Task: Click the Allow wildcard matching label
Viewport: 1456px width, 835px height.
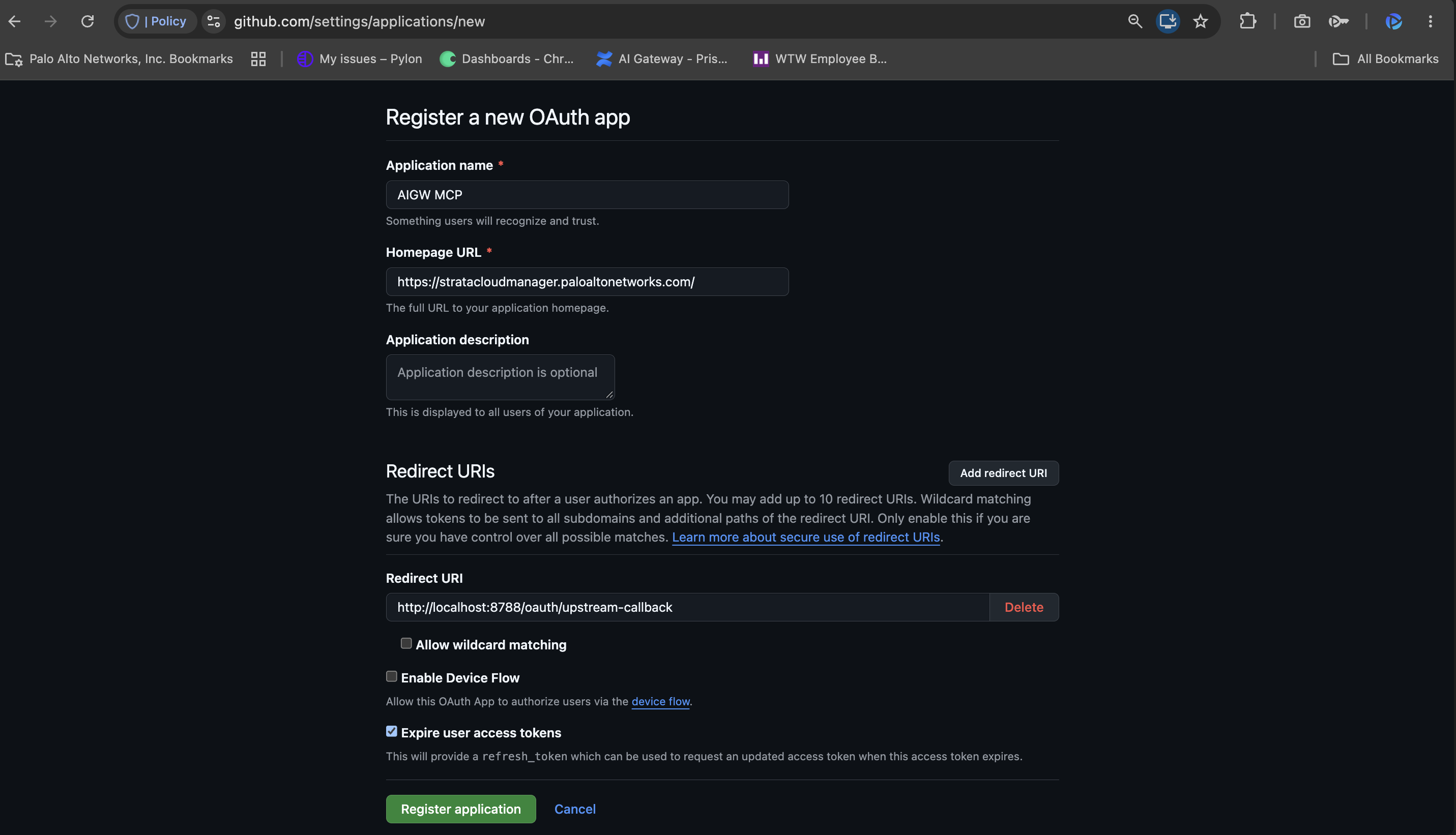Action: (x=491, y=645)
